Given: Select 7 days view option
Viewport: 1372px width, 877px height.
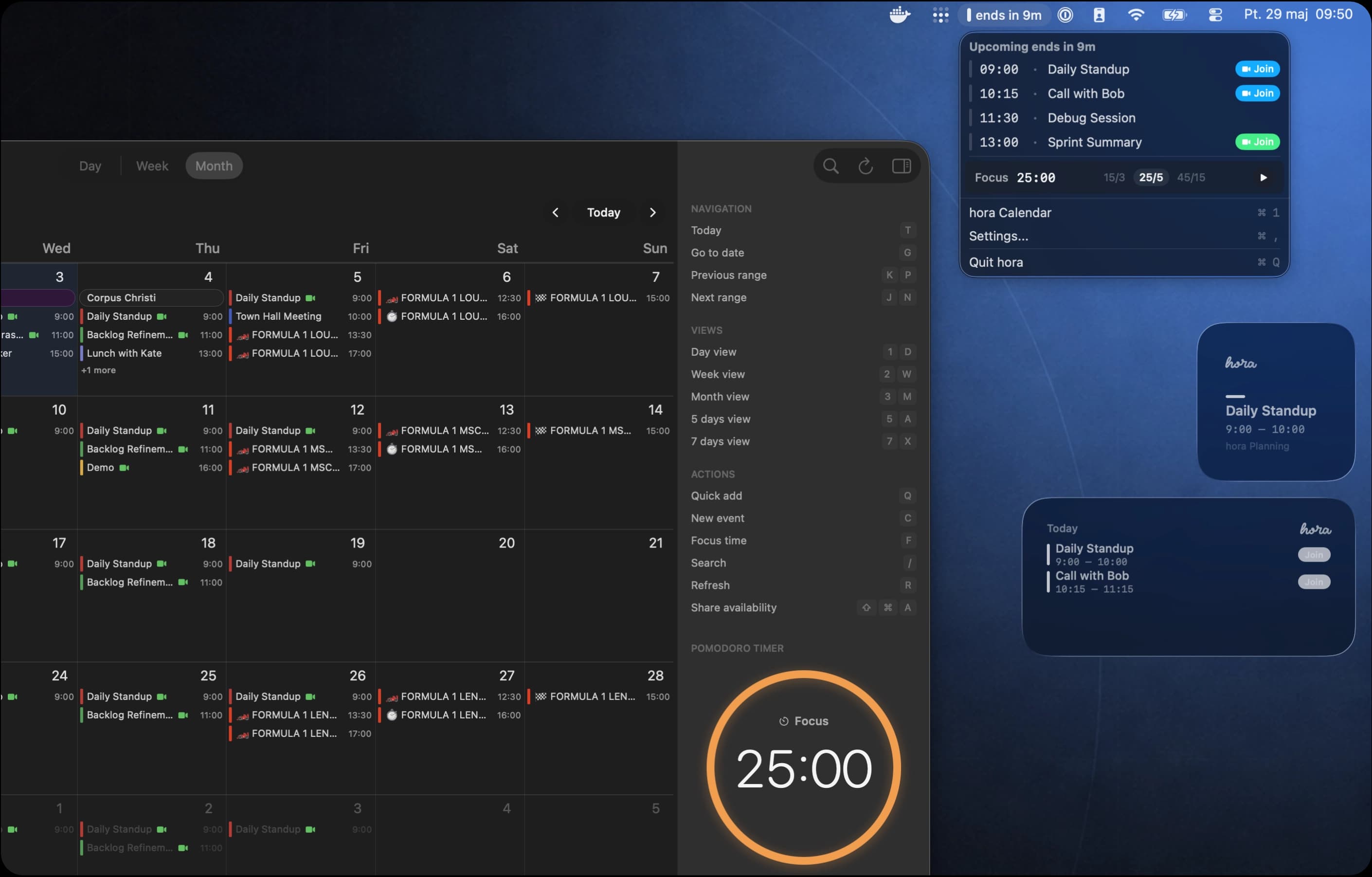Looking at the screenshot, I should tap(803, 441).
